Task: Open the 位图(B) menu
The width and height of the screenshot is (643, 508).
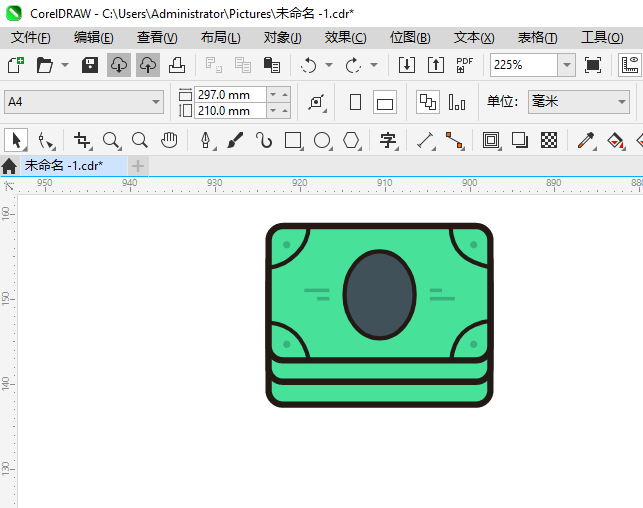Action: click(410, 37)
